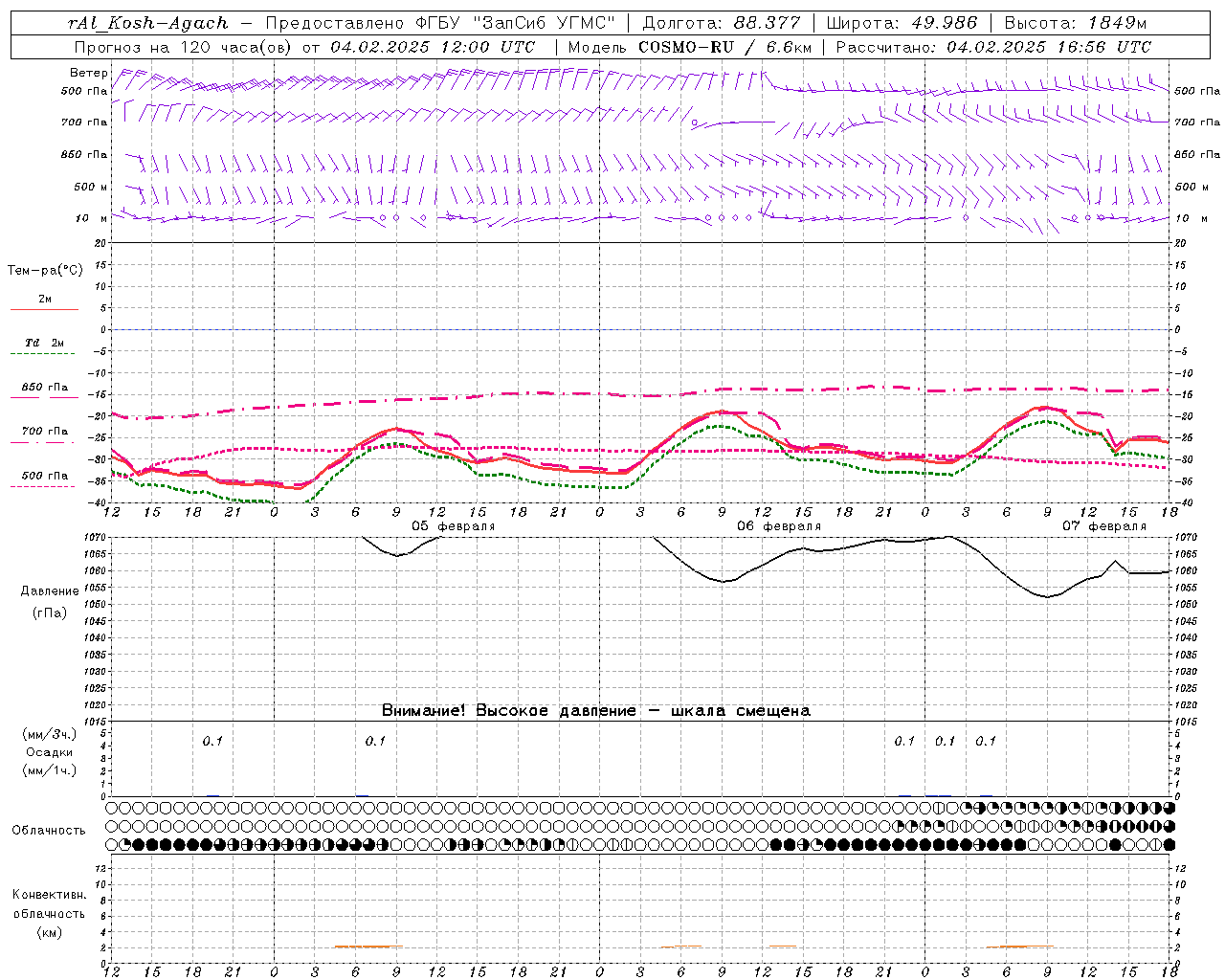This screenshot has width=1225, height=980.
Task: Click the rAl_Kosh-Agach station title
Action: tap(148, 23)
